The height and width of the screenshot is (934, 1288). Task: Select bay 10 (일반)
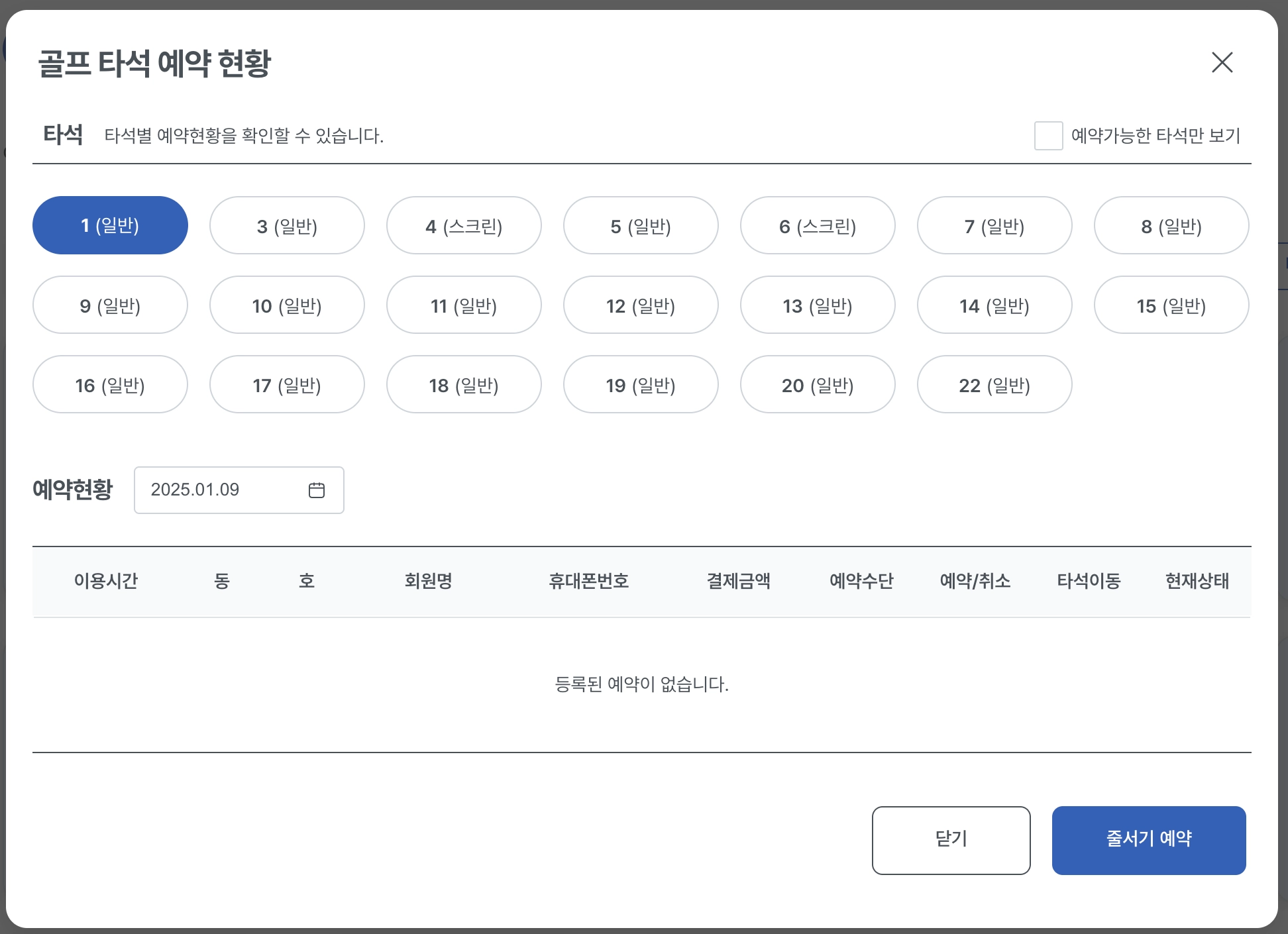[x=287, y=305]
